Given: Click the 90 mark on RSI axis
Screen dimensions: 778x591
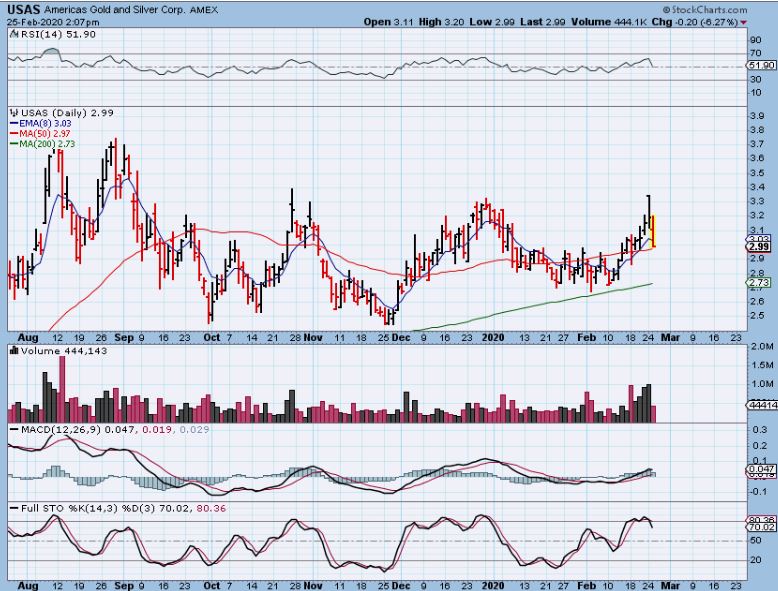Looking at the screenshot, I should click(756, 40).
